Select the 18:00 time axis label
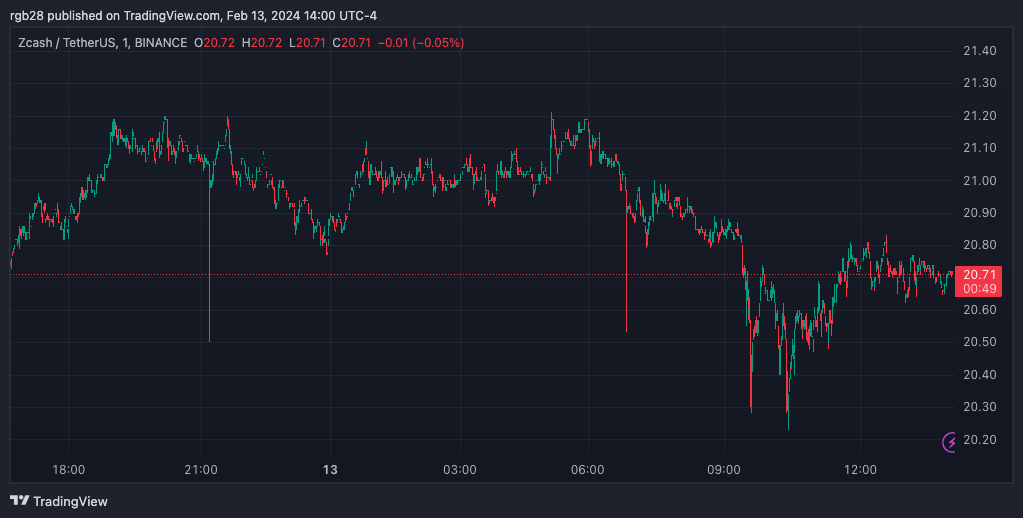Image resolution: width=1023 pixels, height=518 pixels. click(x=68, y=469)
